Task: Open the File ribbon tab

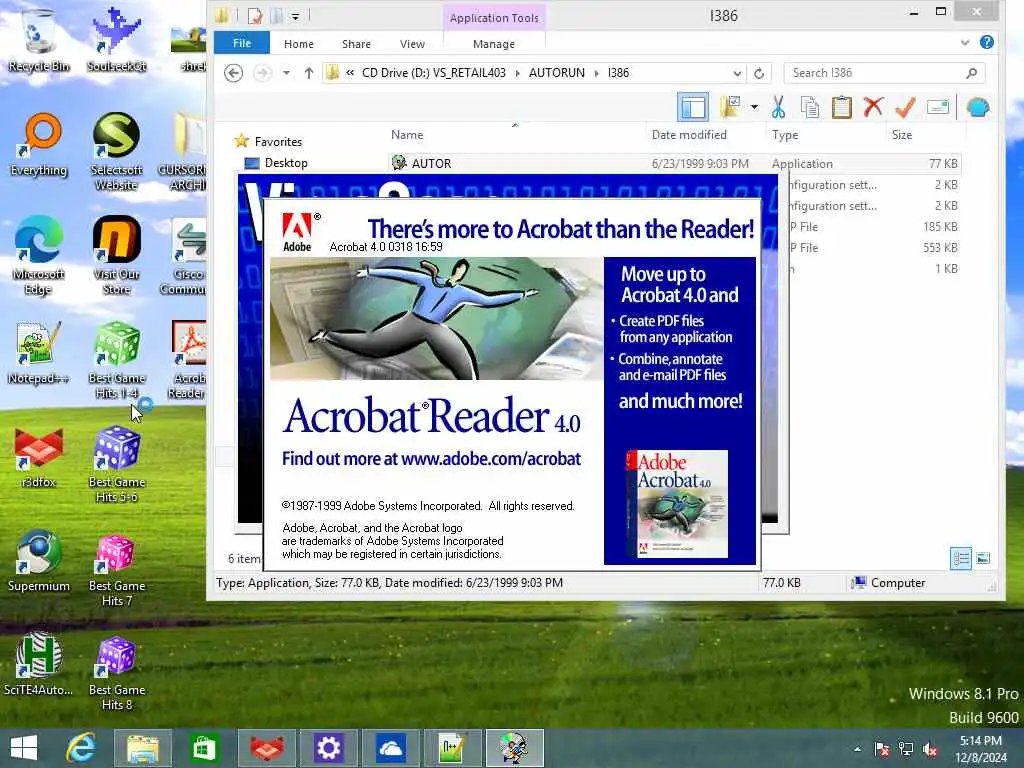Action: pos(242,43)
